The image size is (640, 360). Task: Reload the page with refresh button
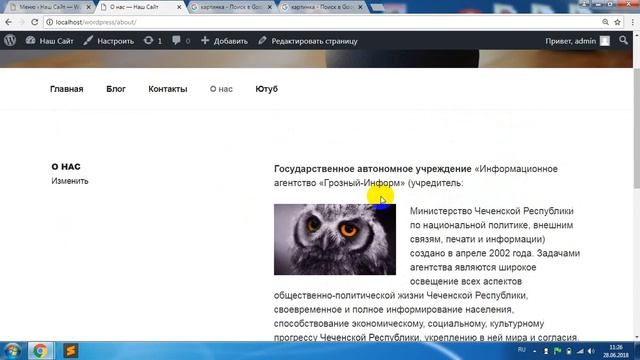(34, 22)
